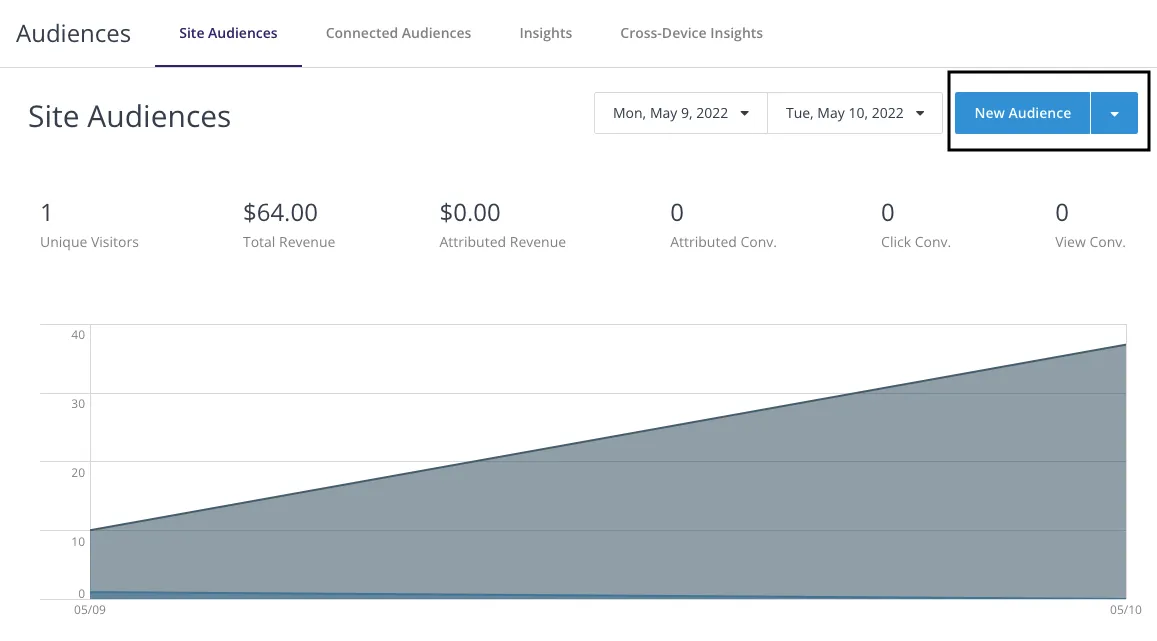The image size is (1157, 641).
Task: Click the 20 y-axis label
Action: (x=78, y=473)
